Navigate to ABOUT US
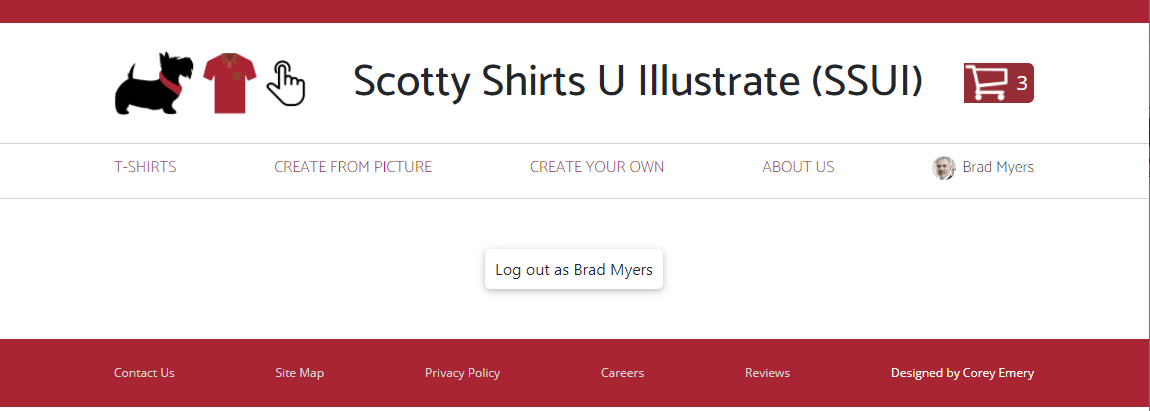Viewport: 1150px width, 411px height. click(798, 167)
